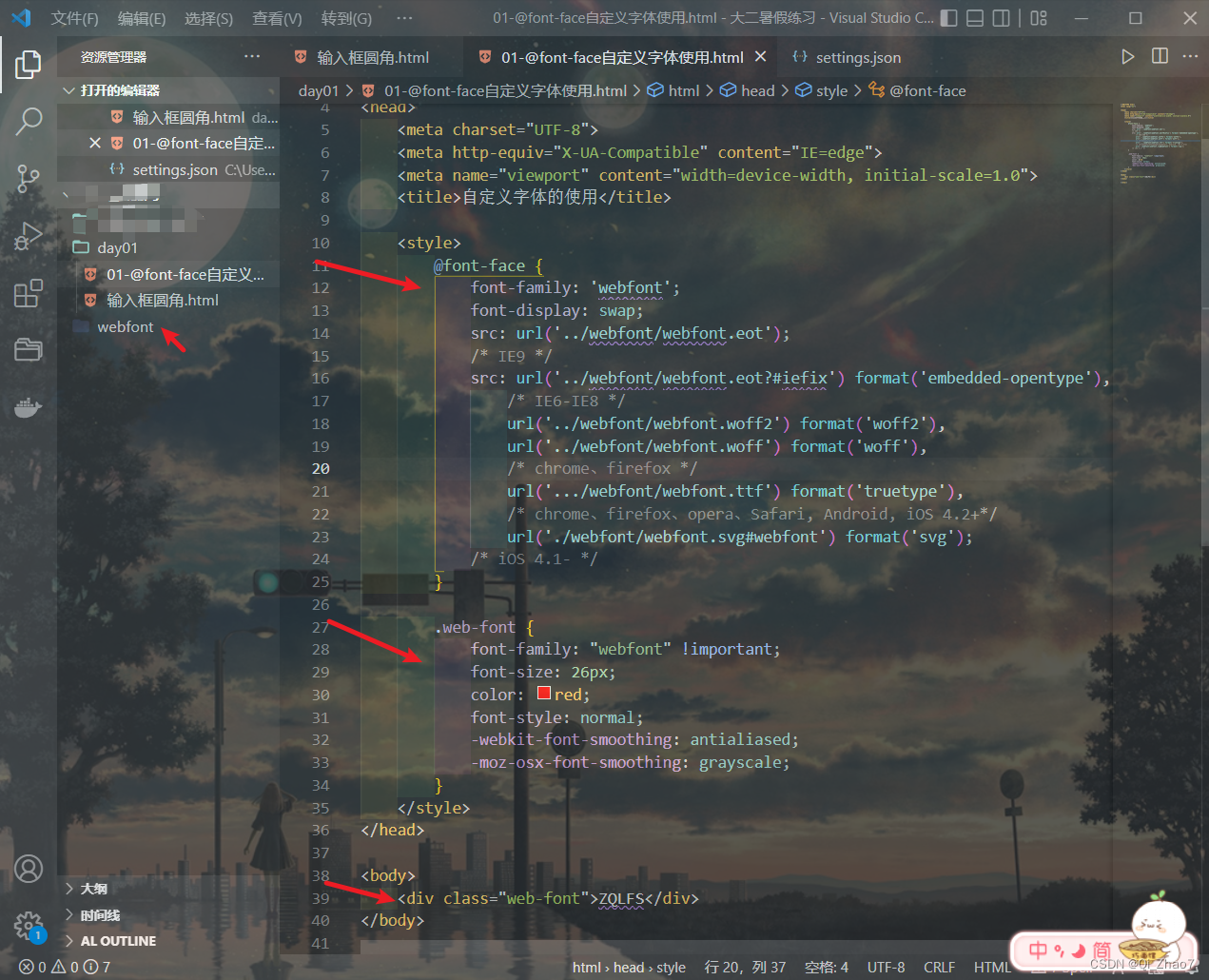Screen dimensions: 1209x980
Task: Open Explorer panel More Actions ellipsis
Action: 252,57
